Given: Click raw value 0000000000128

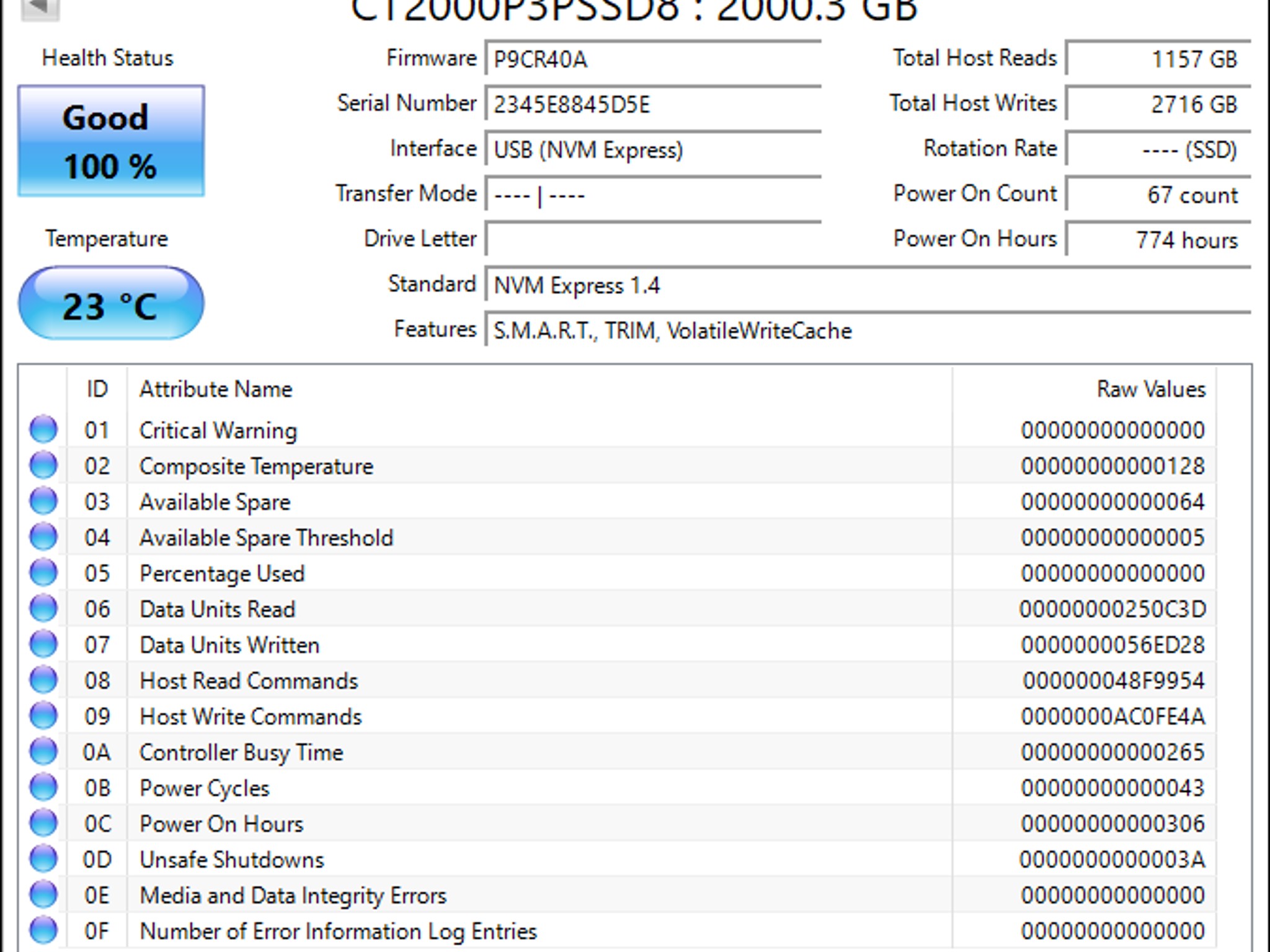Looking at the screenshot, I should [x=1112, y=466].
